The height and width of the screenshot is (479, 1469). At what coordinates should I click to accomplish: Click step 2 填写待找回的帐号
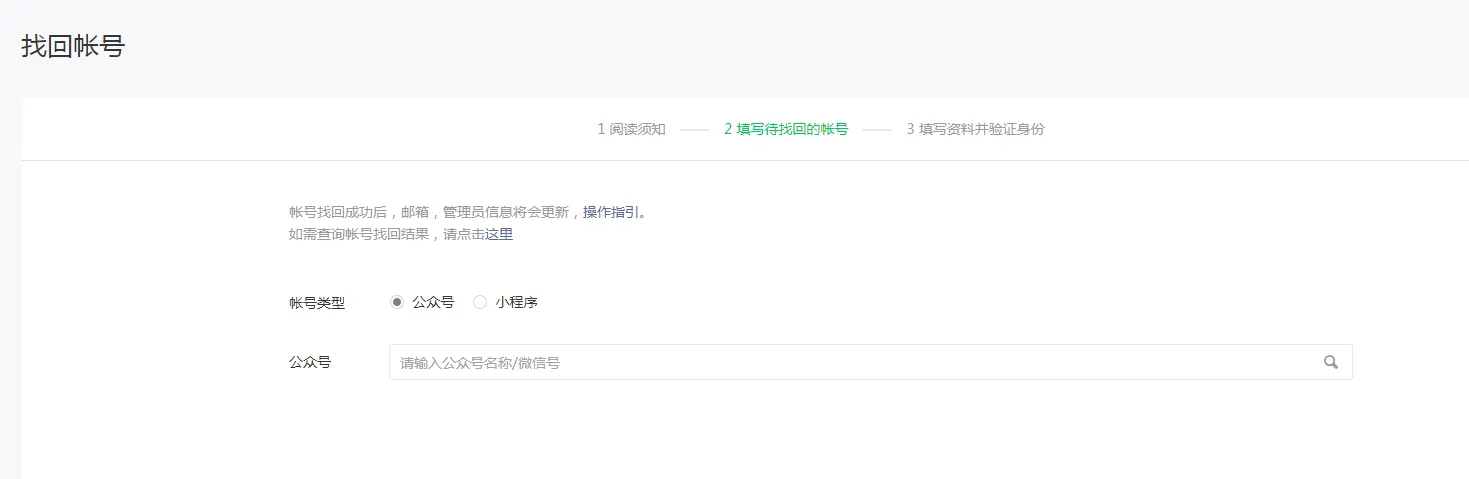click(x=786, y=129)
